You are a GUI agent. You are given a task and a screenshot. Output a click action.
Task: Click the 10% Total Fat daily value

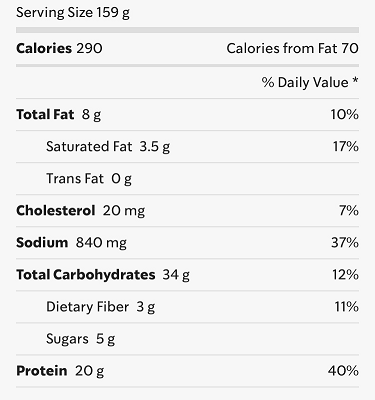[345, 114]
